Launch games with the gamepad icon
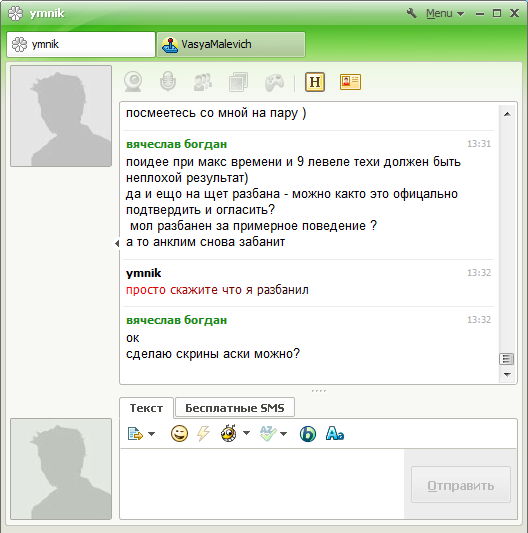This screenshot has width=528, height=533. click(274, 83)
